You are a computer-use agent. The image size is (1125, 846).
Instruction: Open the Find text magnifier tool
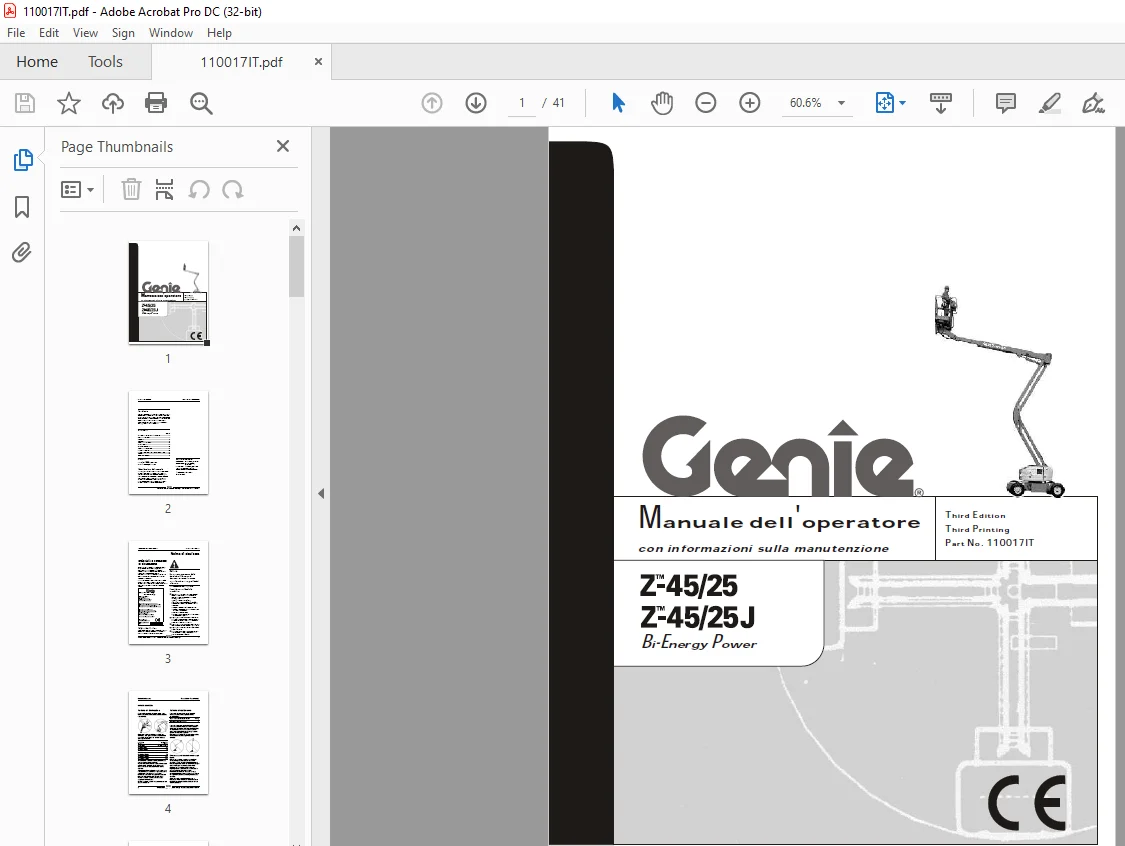pyautogui.click(x=201, y=103)
